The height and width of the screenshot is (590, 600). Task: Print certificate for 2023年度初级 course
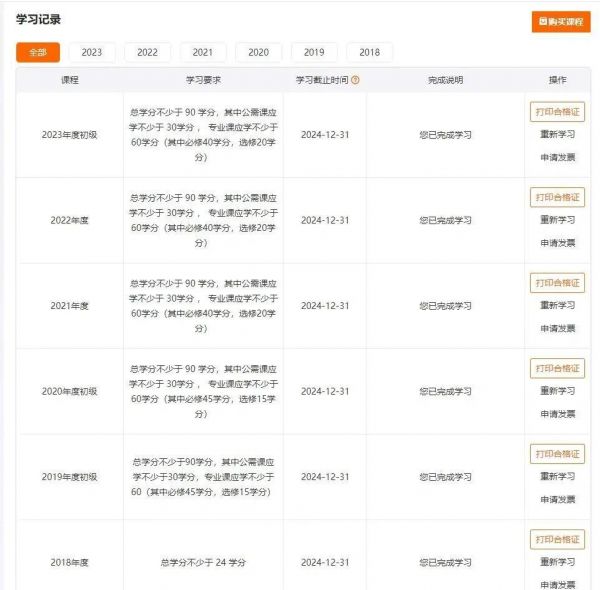tap(558, 112)
